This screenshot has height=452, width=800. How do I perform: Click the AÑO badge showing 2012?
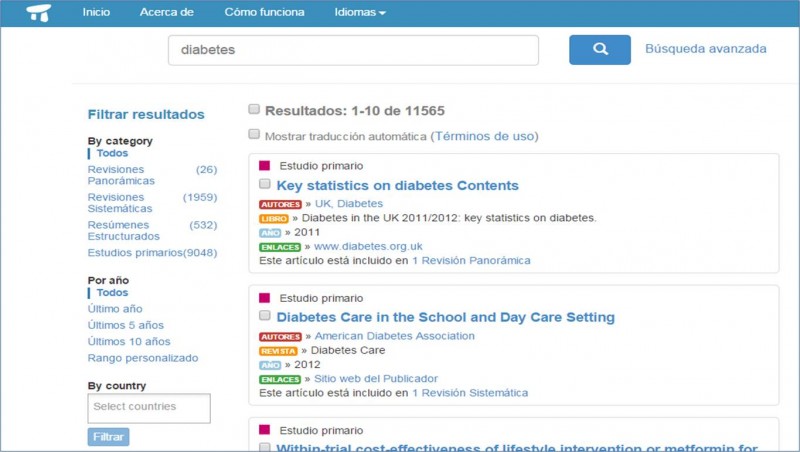pos(270,365)
